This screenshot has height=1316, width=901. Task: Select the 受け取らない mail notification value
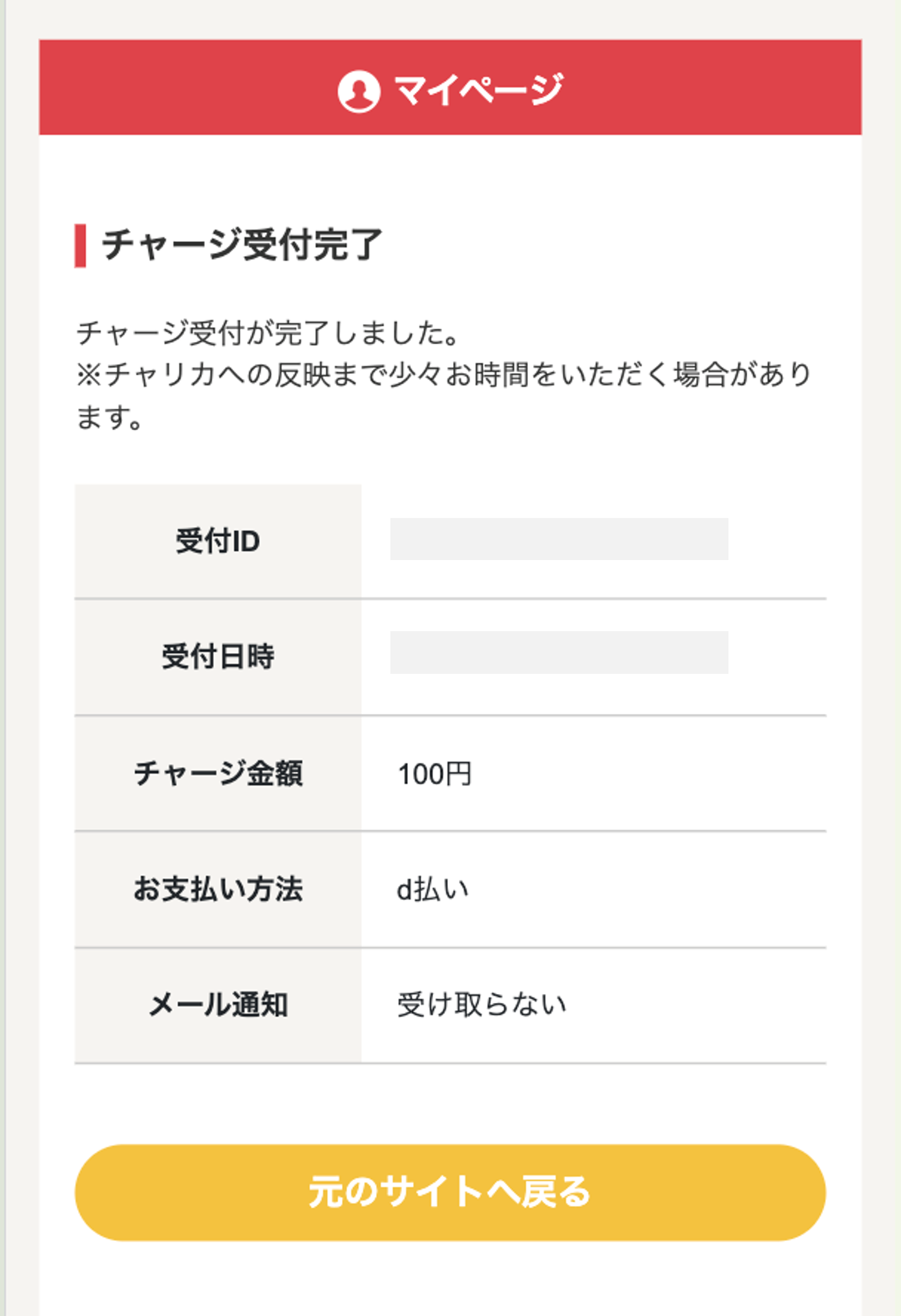[482, 1005]
